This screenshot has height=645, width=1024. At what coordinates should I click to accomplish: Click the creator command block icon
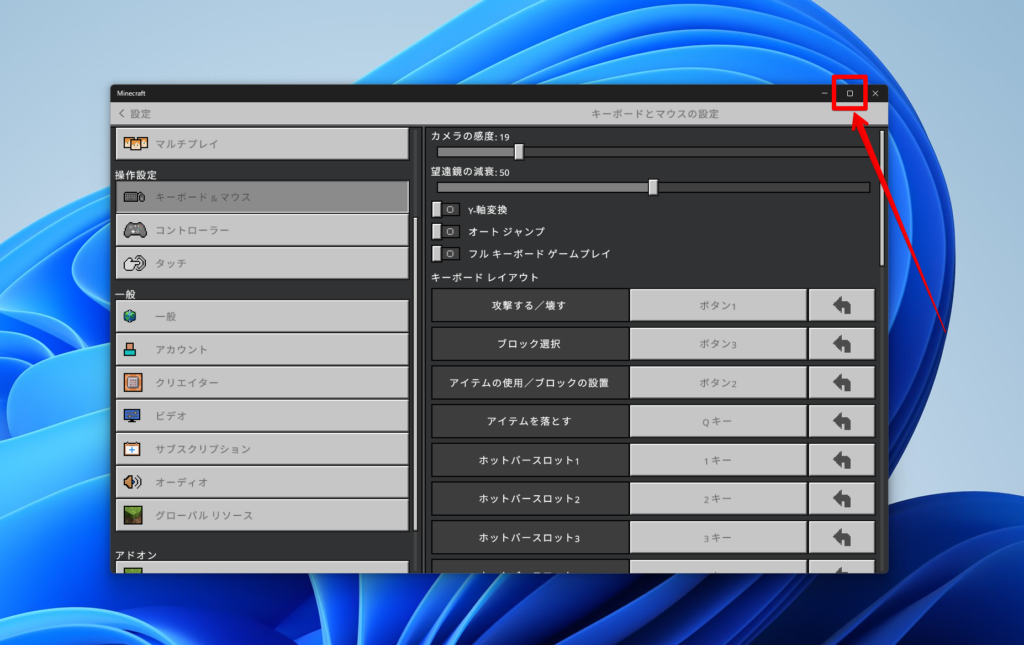pyautogui.click(x=132, y=383)
